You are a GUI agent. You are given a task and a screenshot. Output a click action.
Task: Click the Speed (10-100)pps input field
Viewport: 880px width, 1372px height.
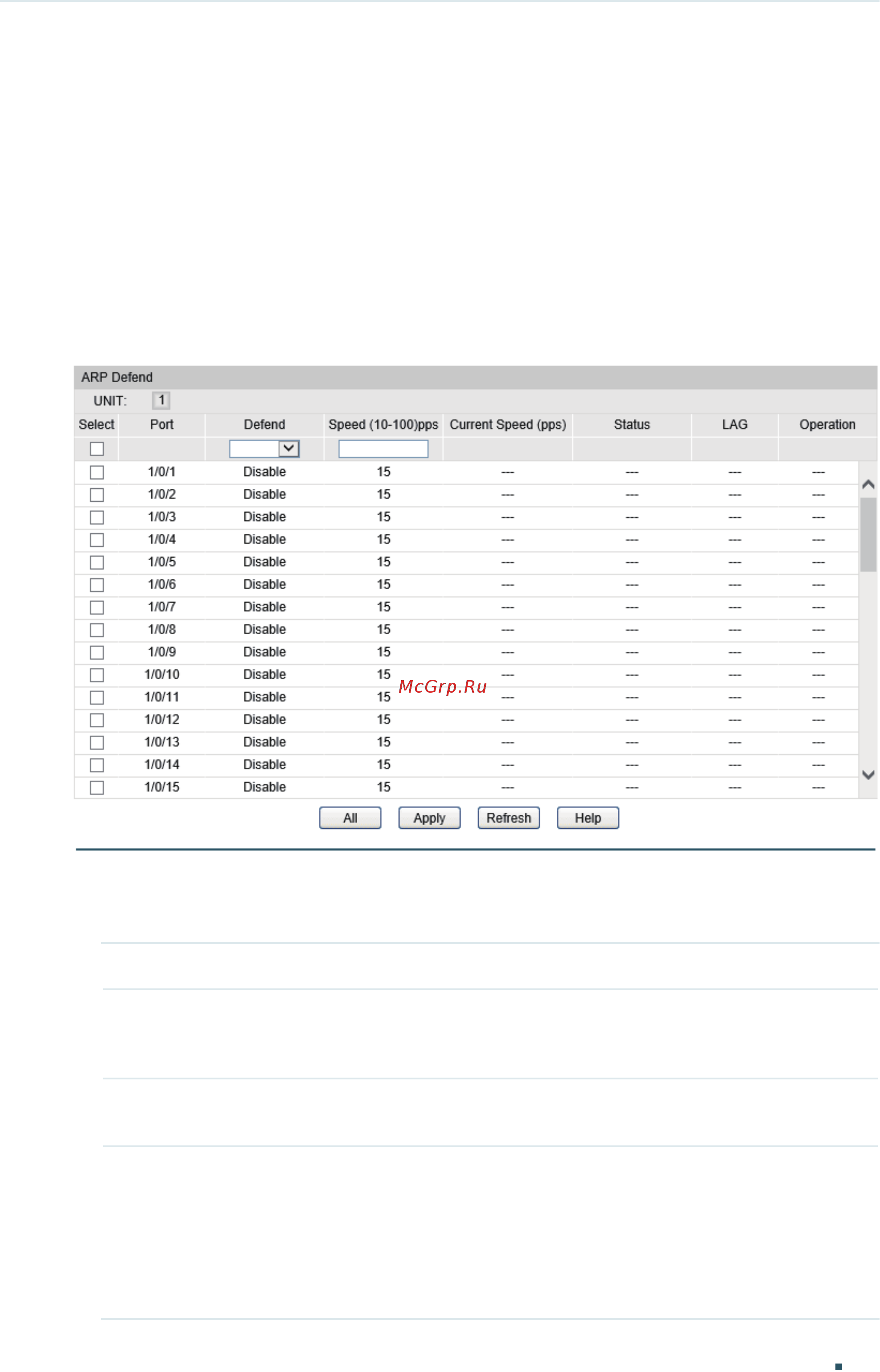pyautogui.click(x=383, y=449)
